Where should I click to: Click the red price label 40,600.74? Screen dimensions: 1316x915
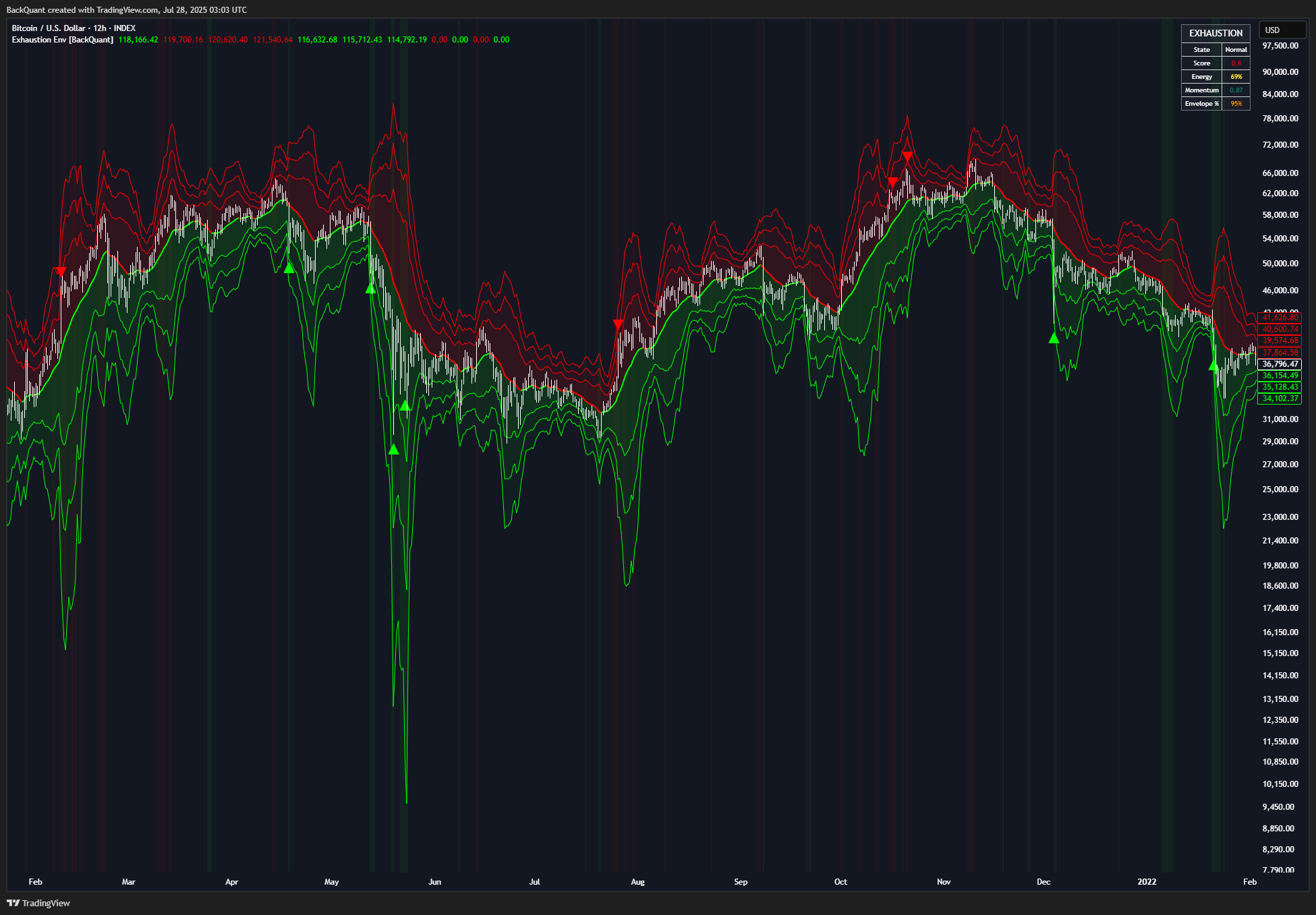[x=1280, y=329]
